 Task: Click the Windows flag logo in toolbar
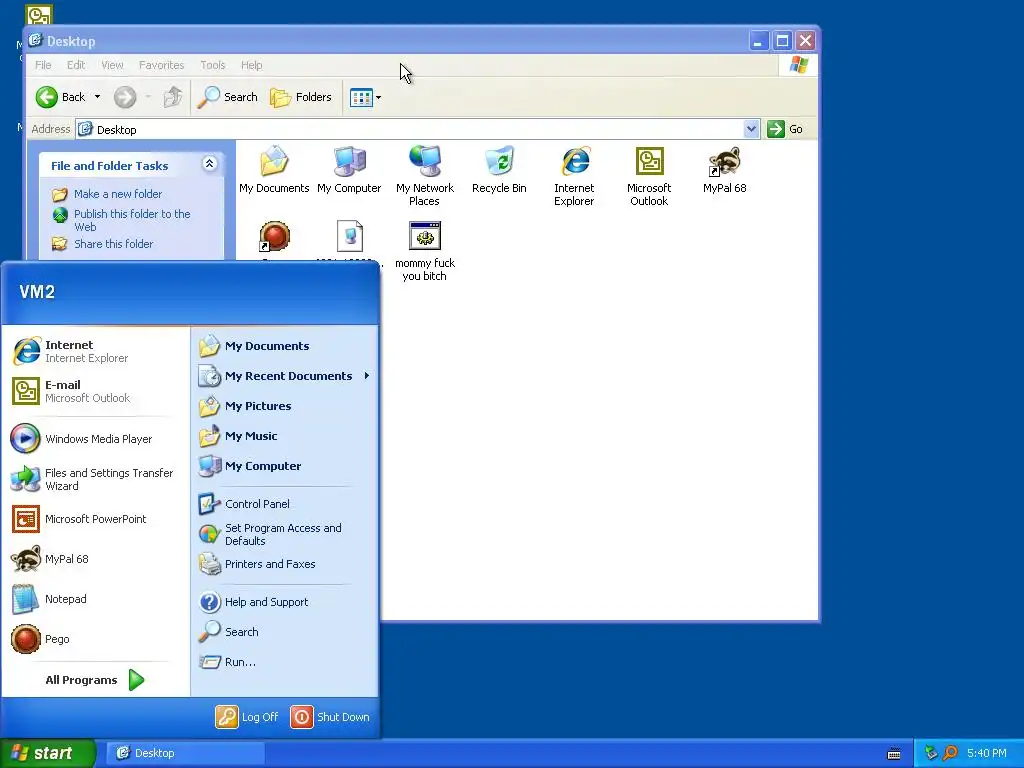tap(799, 65)
